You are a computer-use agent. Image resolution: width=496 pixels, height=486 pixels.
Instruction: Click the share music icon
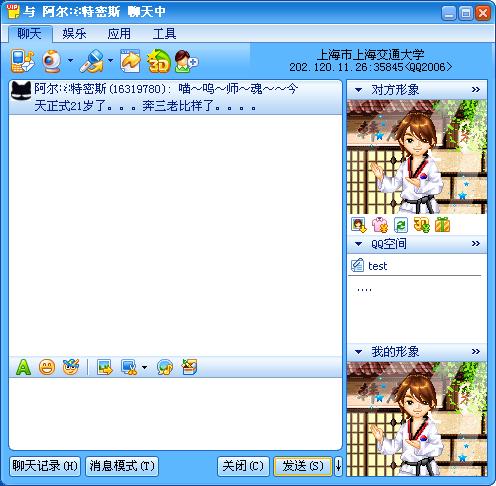tap(165, 367)
